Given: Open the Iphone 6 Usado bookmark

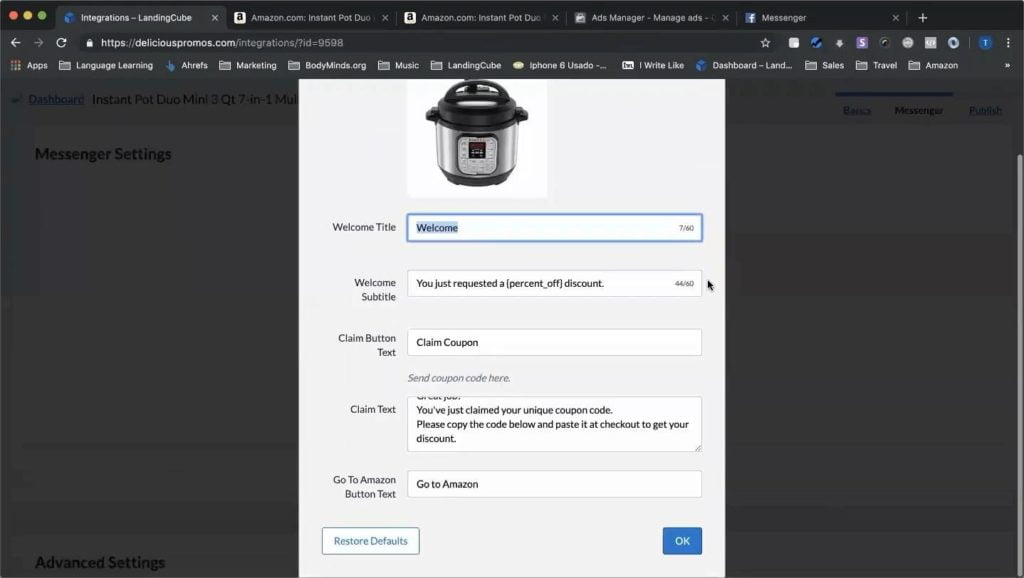Looking at the screenshot, I should pos(560,65).
